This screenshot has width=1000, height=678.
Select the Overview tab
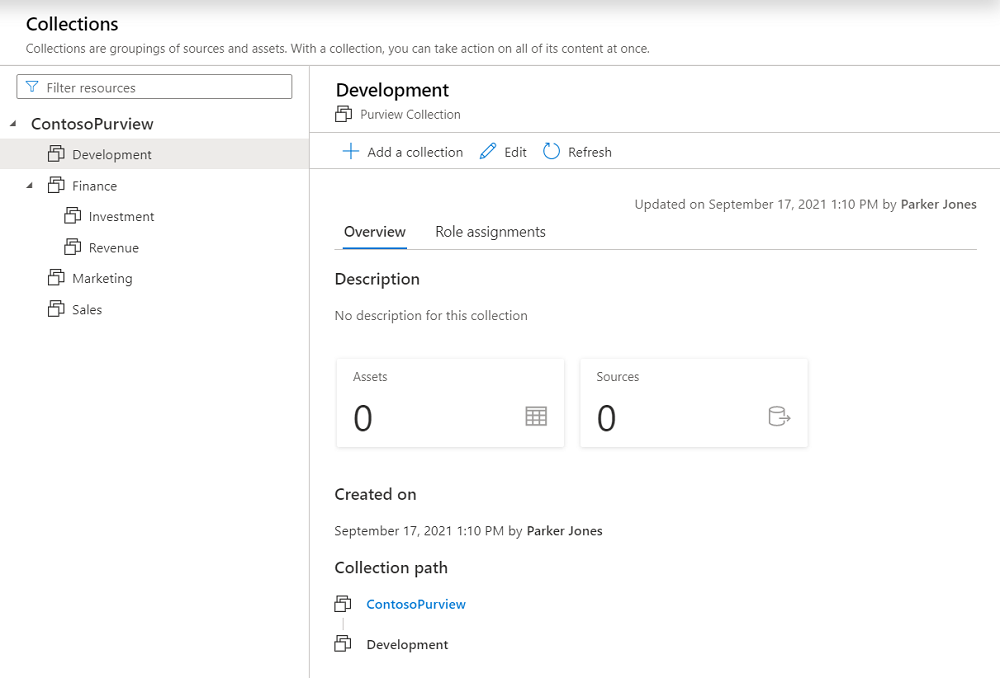pyautogui.click(x=374, y=231)
